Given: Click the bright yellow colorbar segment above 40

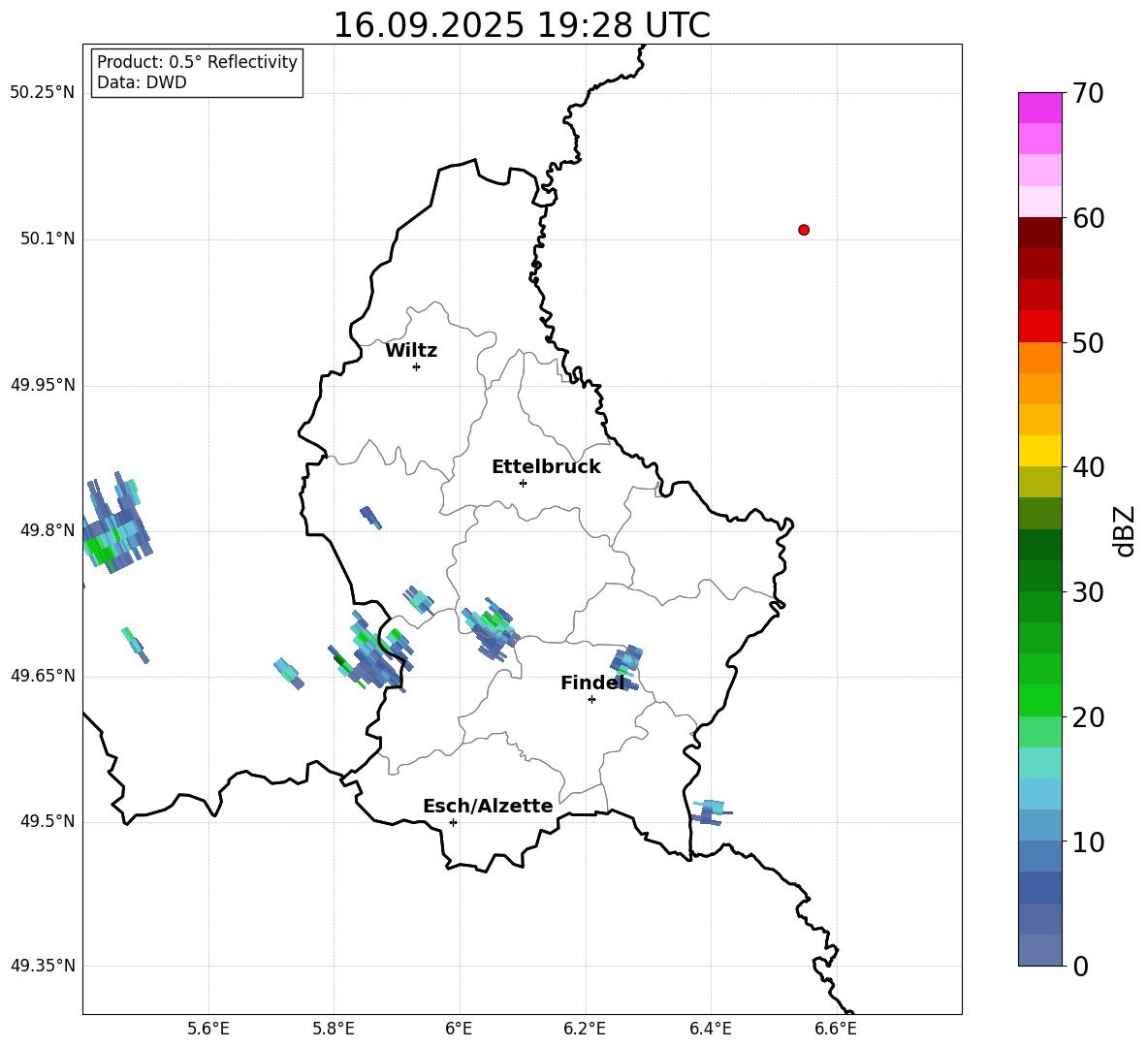Looking at the screenshot, I should tap(1039, 451).
